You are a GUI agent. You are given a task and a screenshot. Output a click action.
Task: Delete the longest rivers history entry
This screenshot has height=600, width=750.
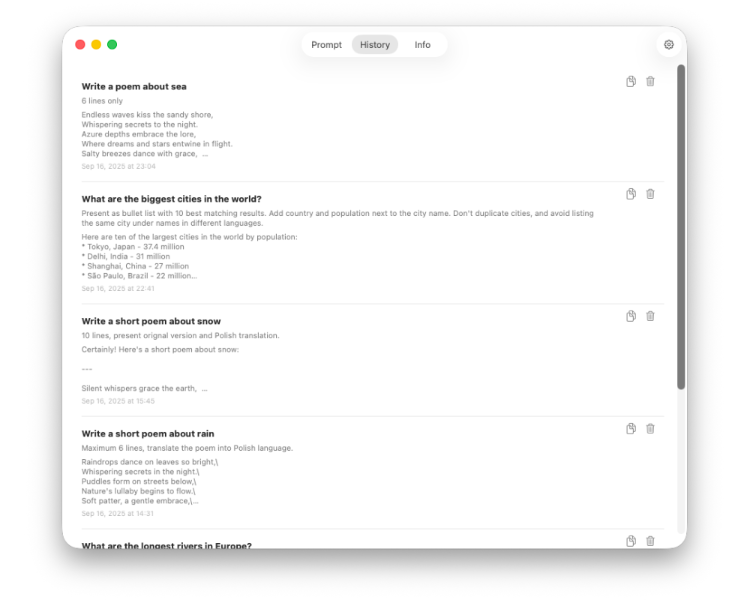(x=650, y=541)
